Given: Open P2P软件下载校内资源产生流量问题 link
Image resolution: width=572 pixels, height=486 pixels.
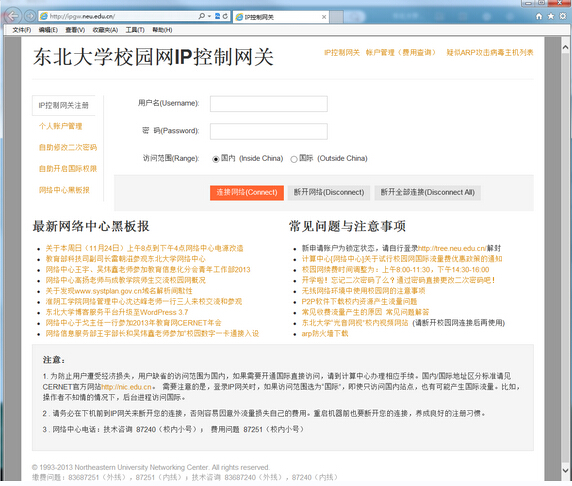Looking at the screenshot, I should [x=359, y=301].
